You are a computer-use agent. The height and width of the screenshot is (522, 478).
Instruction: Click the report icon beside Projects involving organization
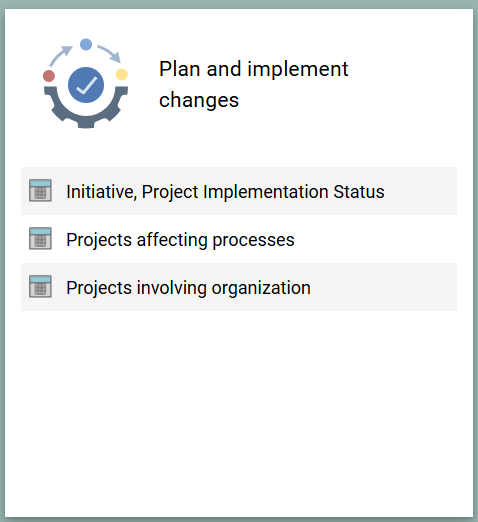pos(40,286)
